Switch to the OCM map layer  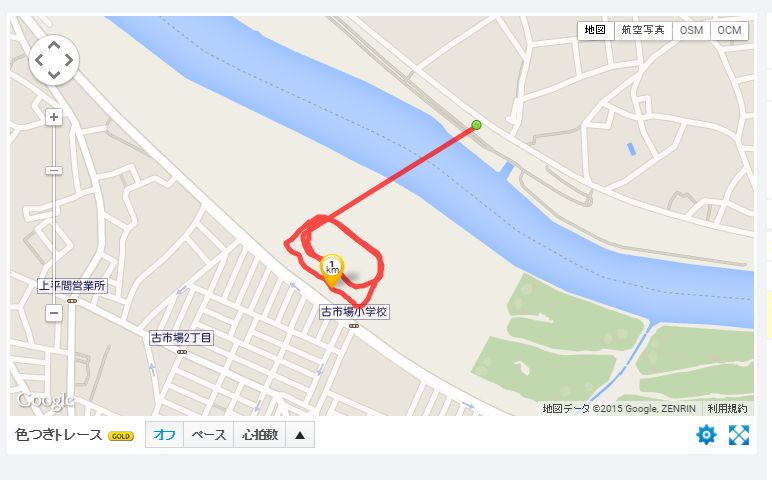tap(729, 30)
